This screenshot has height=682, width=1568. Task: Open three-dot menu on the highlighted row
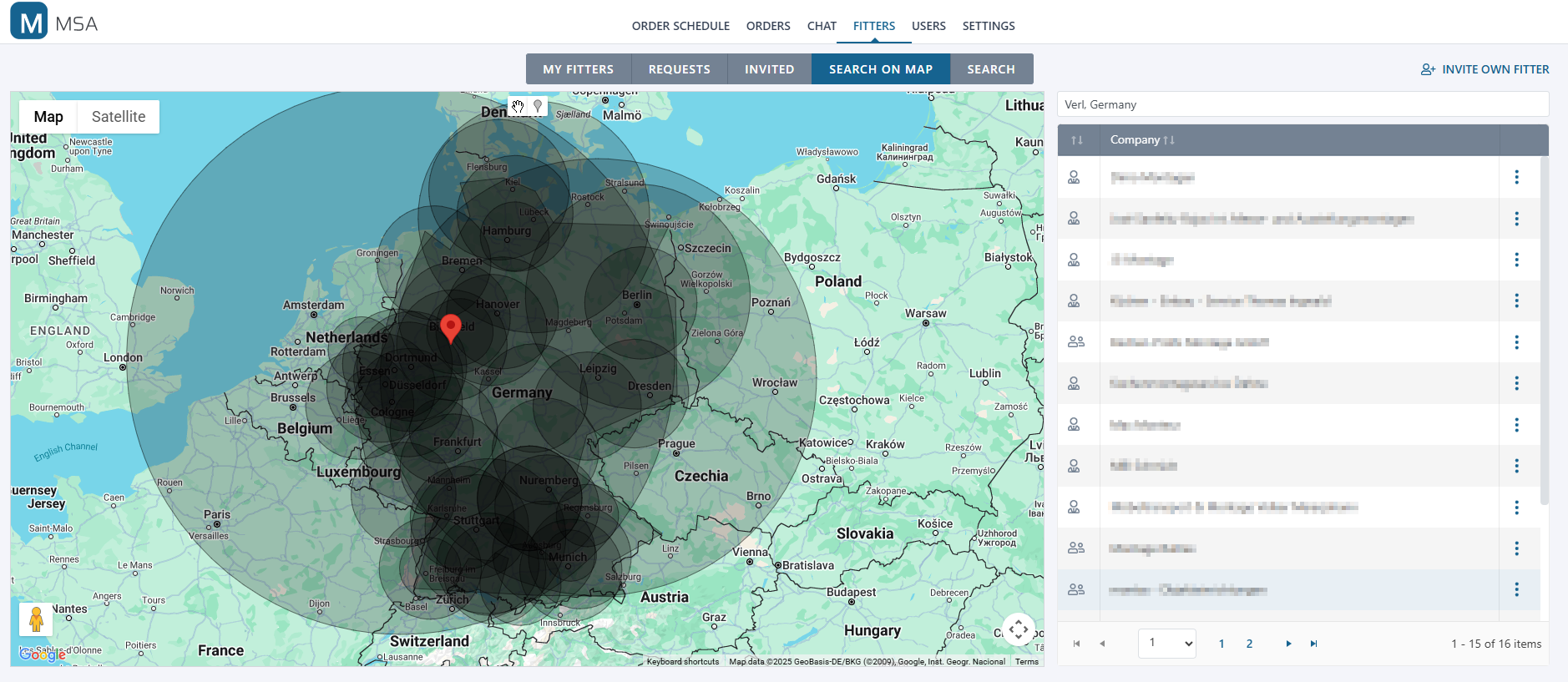point(1516,590)
